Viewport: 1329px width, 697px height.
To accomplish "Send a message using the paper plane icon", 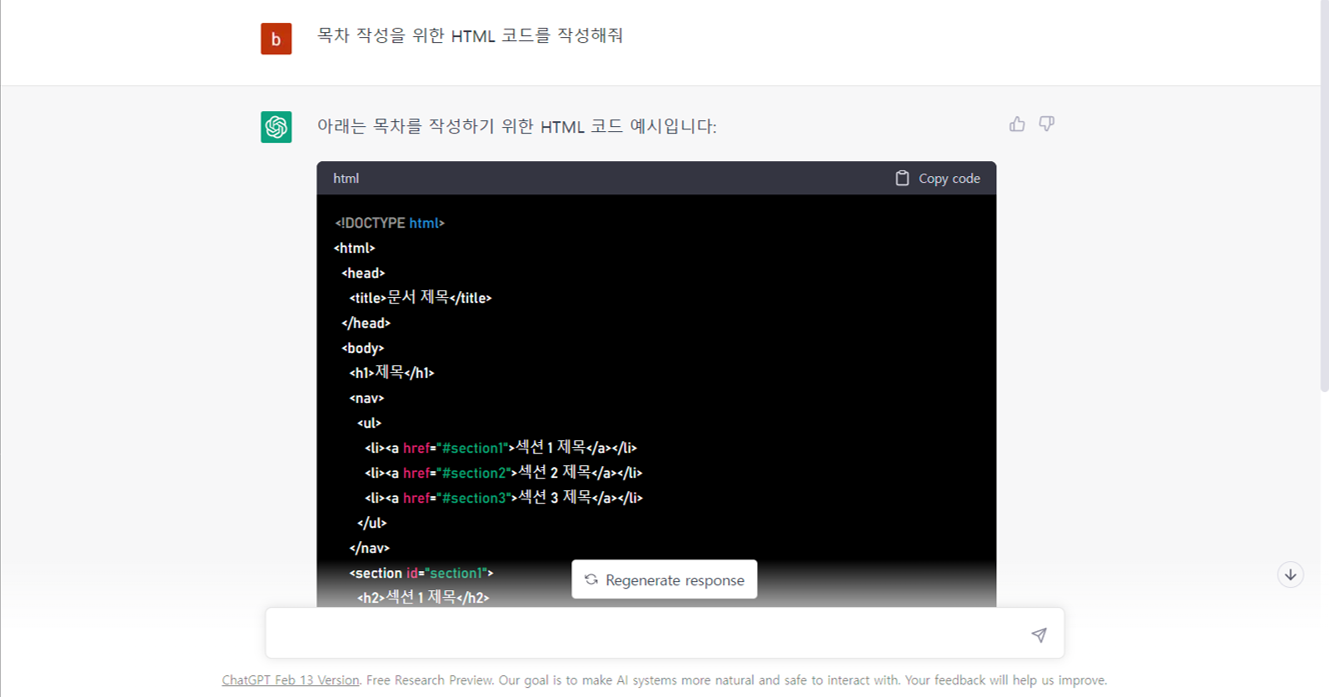I will (1039, 633).
